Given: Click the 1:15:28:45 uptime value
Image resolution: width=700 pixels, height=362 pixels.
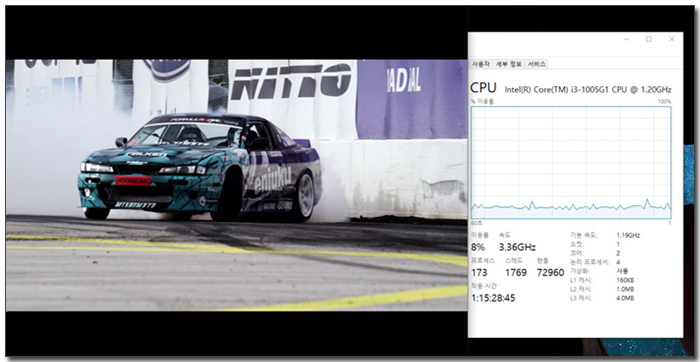Looking at the screenshot, I should click(x=493, y=298).
